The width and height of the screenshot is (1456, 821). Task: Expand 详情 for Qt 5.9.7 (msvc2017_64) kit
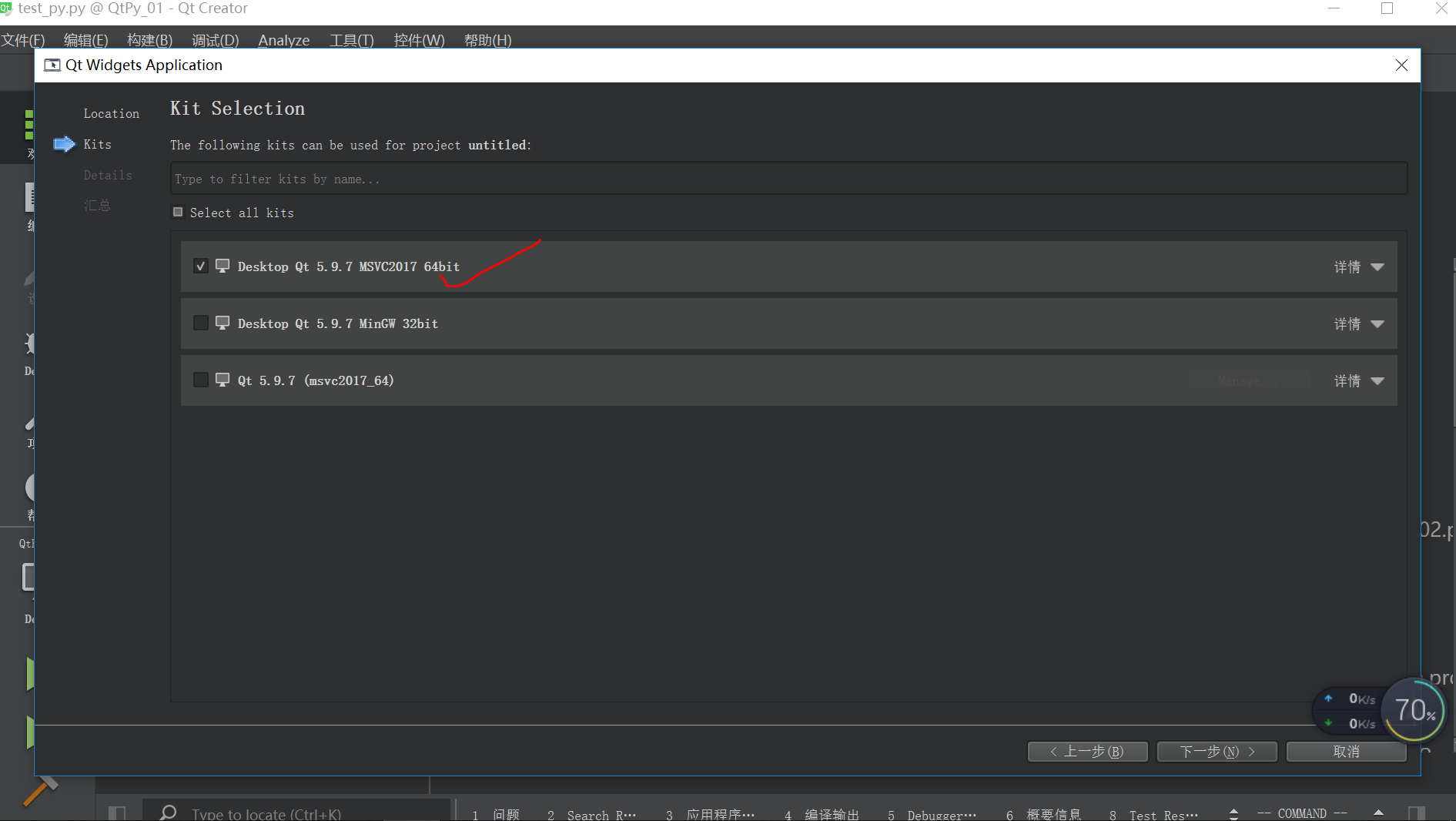pos(1359,380)
